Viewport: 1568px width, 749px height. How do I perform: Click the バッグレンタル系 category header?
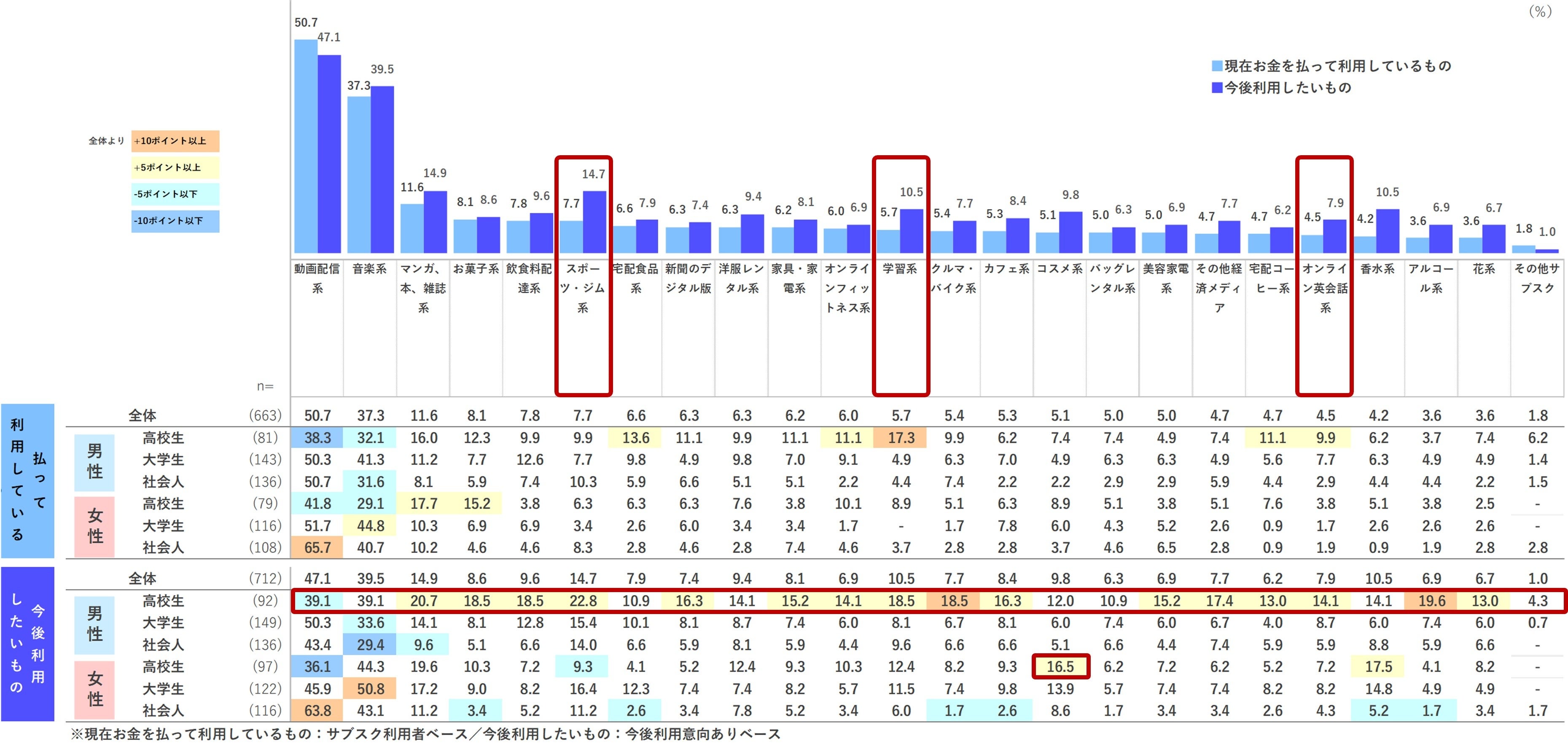tap(1113, 278)
